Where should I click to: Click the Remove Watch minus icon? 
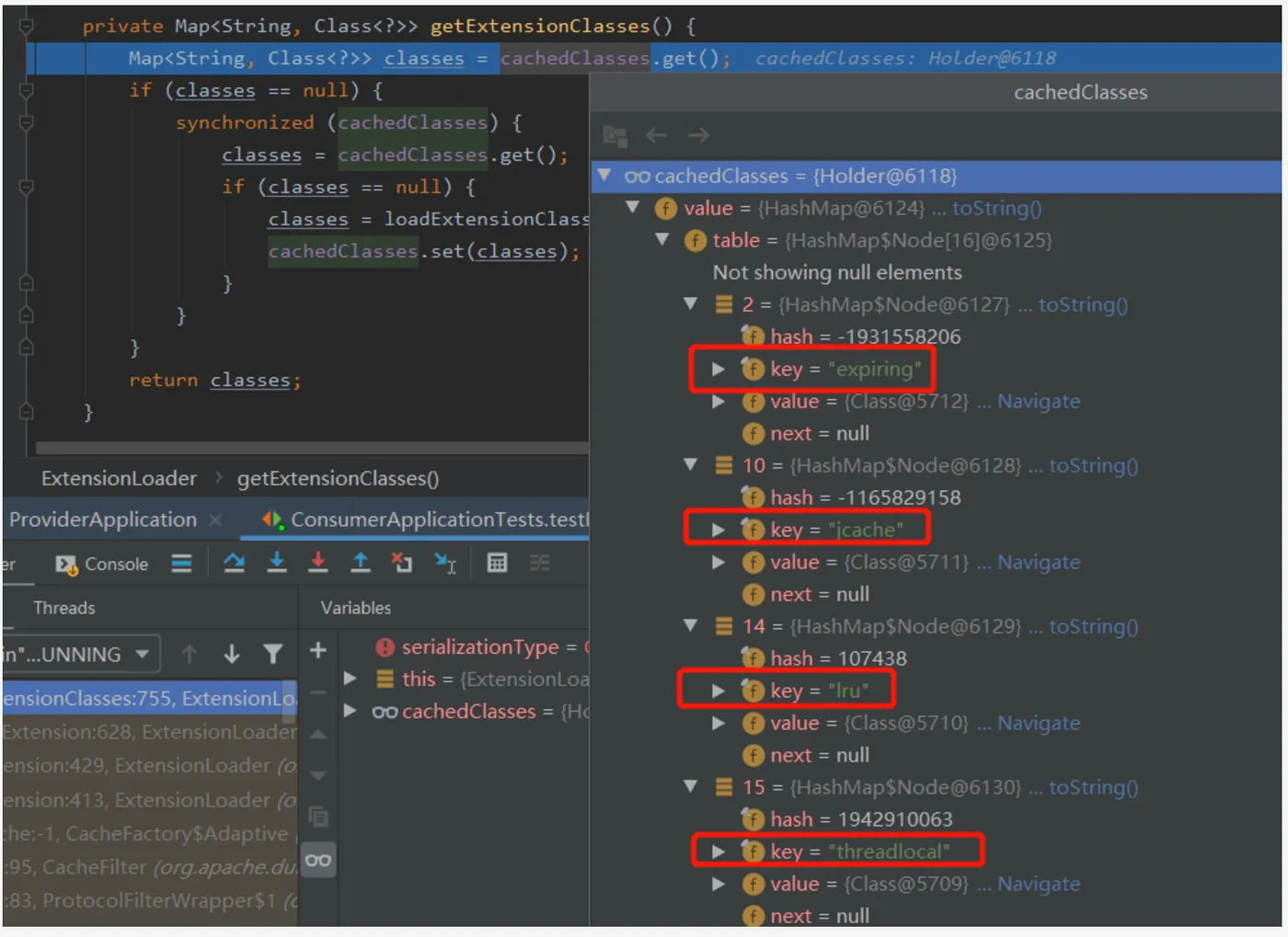pos(318,692)
